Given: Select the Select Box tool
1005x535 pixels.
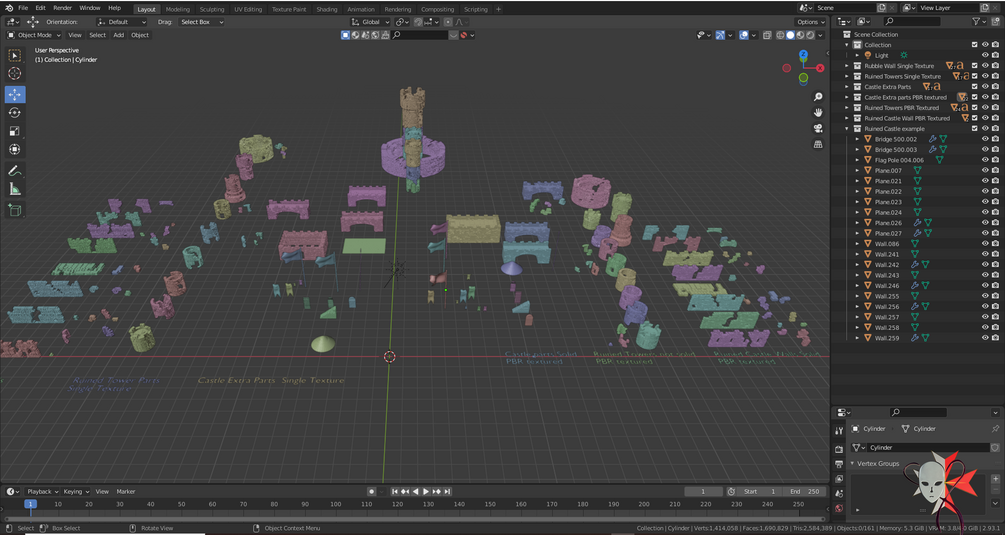Looking at the screenshot, I should [15, 56].
